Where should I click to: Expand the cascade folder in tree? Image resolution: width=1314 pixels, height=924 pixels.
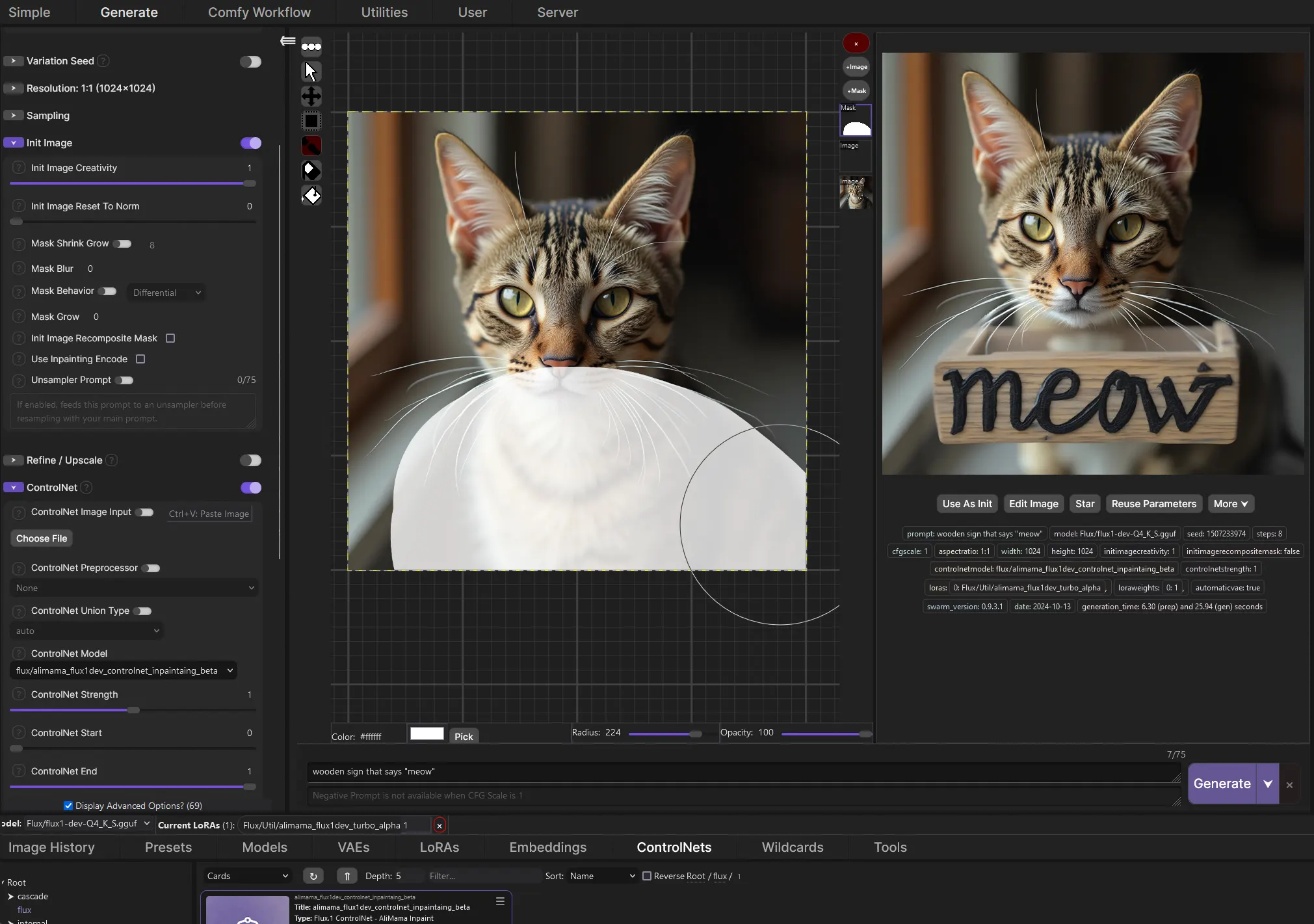(10, 897)
